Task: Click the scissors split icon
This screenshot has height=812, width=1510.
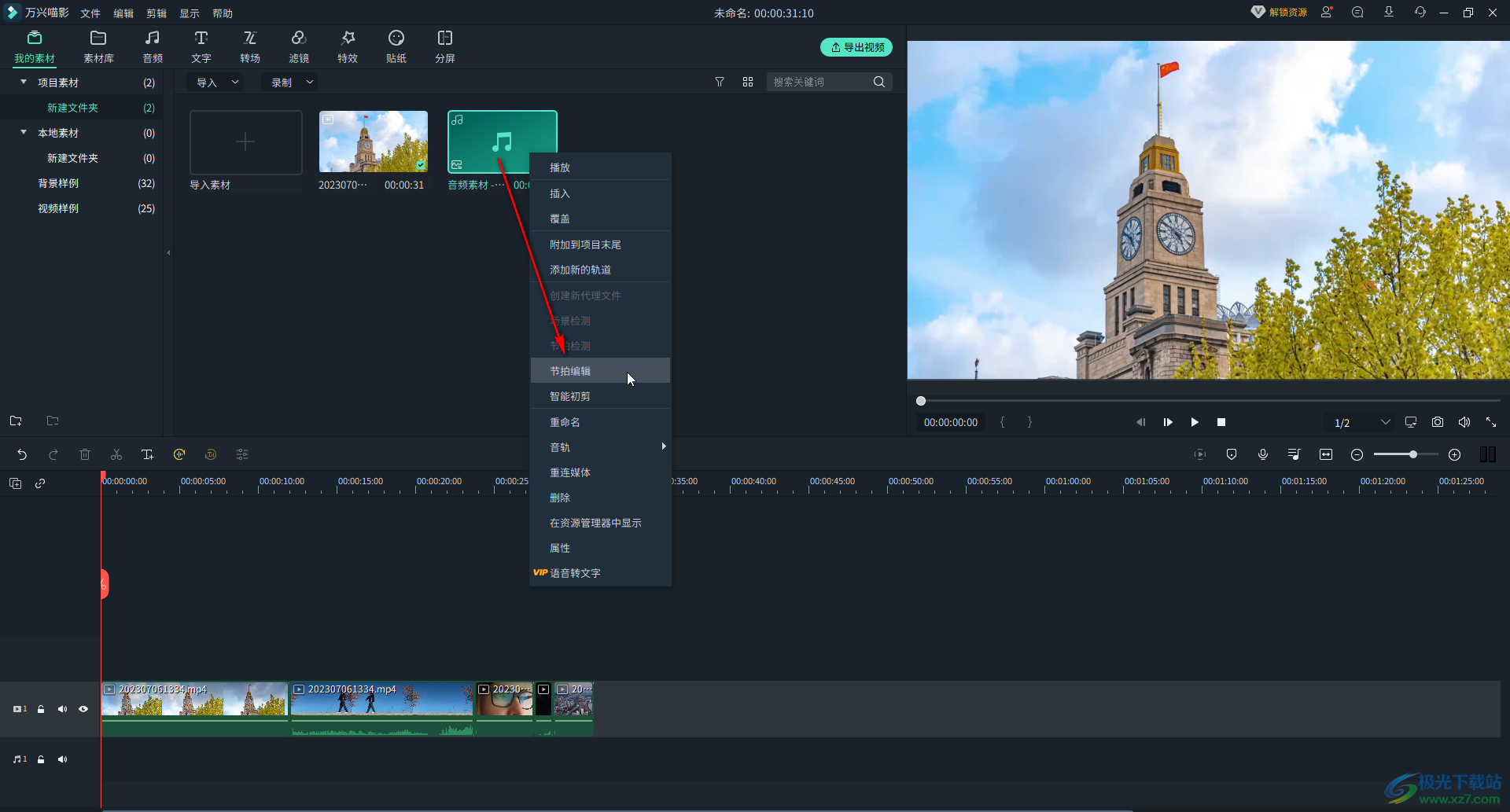Action: coord(116,454)
